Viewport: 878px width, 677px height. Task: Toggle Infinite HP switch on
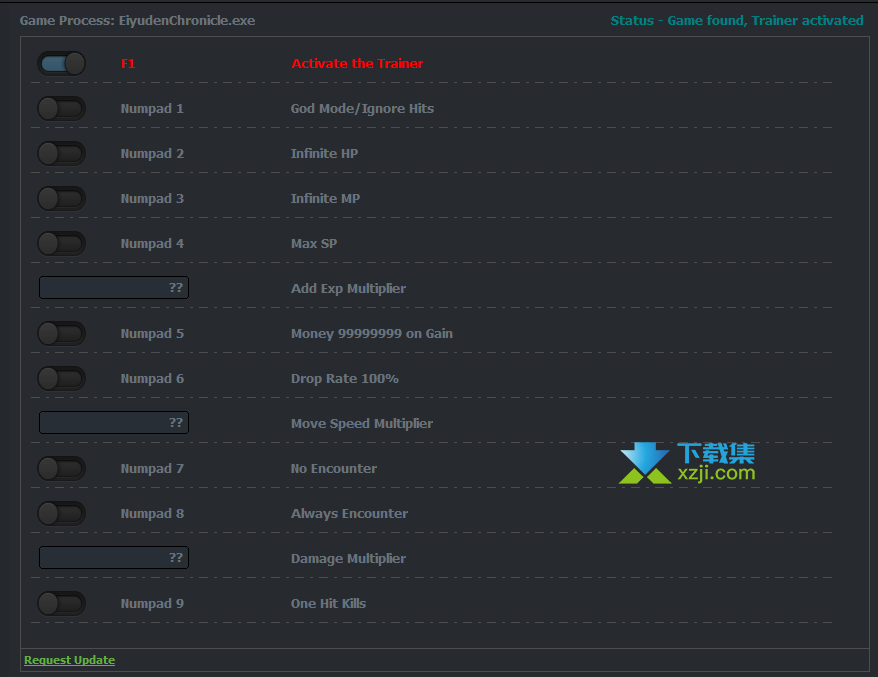(61, 153)
